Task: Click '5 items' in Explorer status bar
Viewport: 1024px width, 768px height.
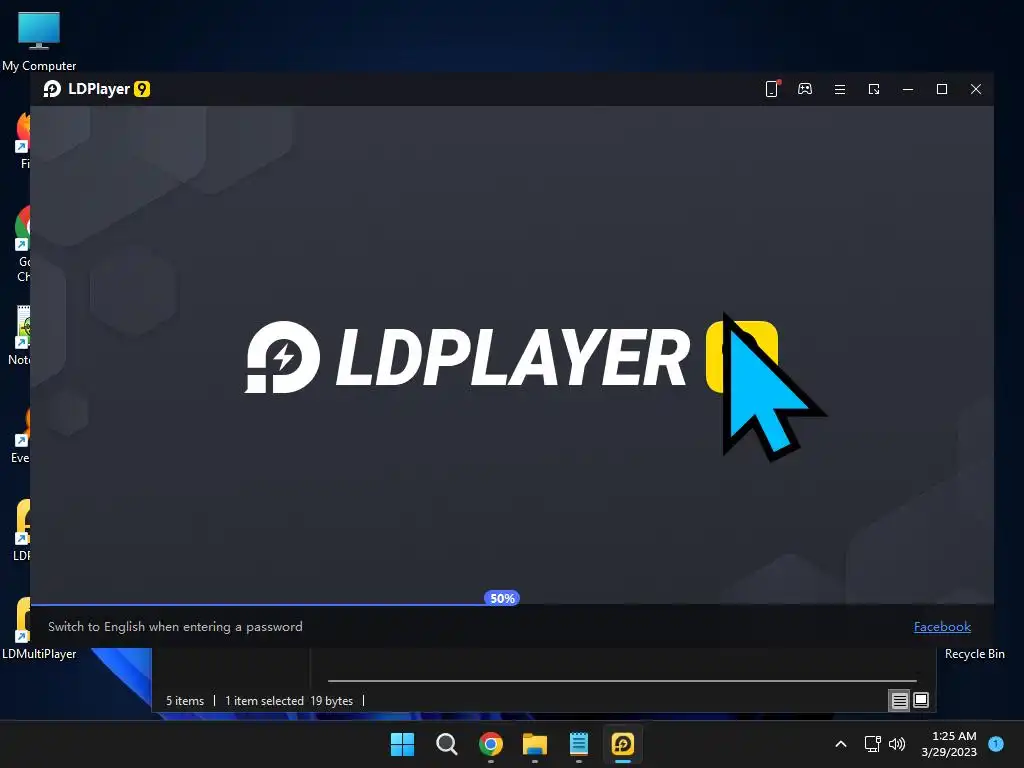Action: [x=185, y=701]
